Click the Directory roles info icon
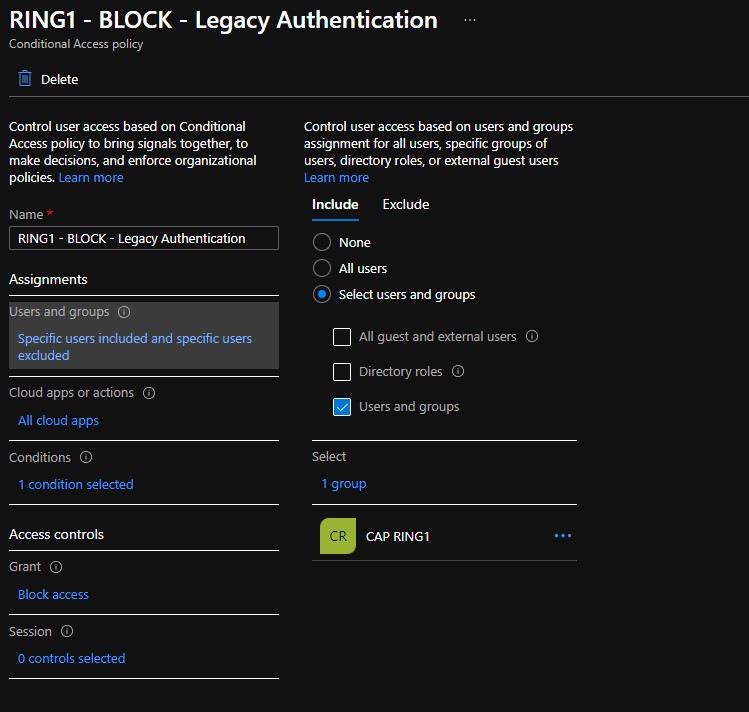This screenshot has height=712, width=749. point(458,371)
